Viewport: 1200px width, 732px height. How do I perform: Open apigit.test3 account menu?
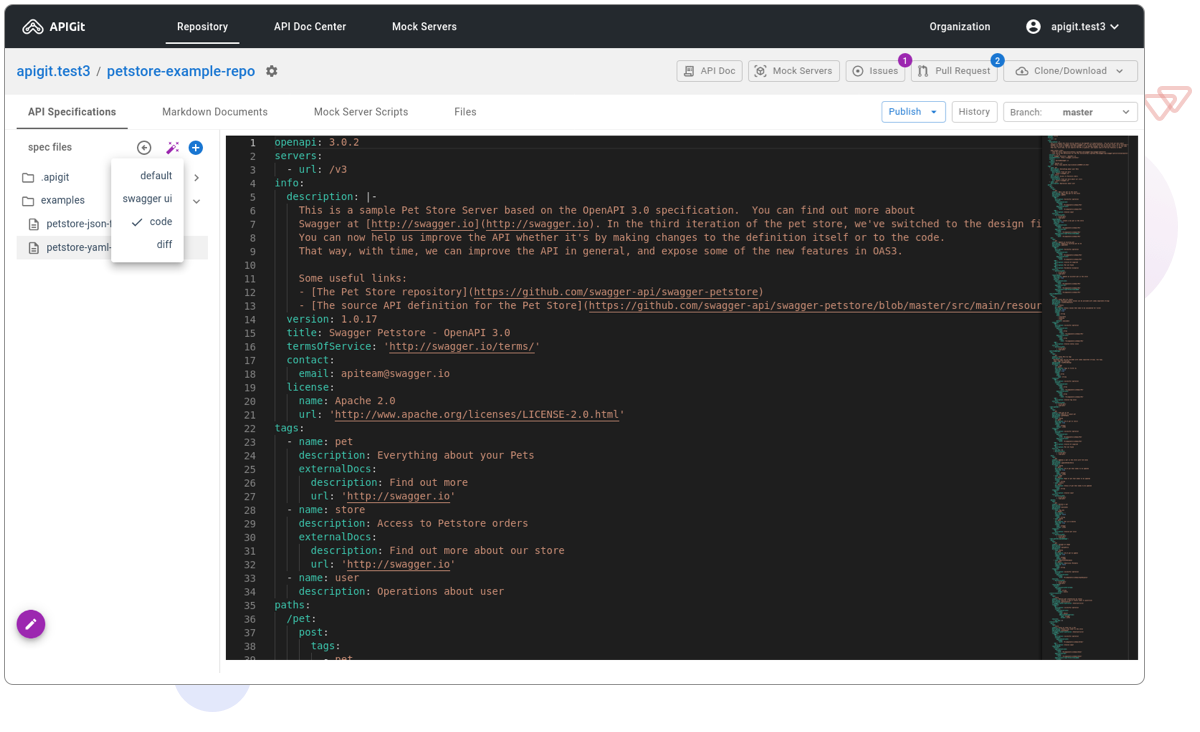(1073, 27)
